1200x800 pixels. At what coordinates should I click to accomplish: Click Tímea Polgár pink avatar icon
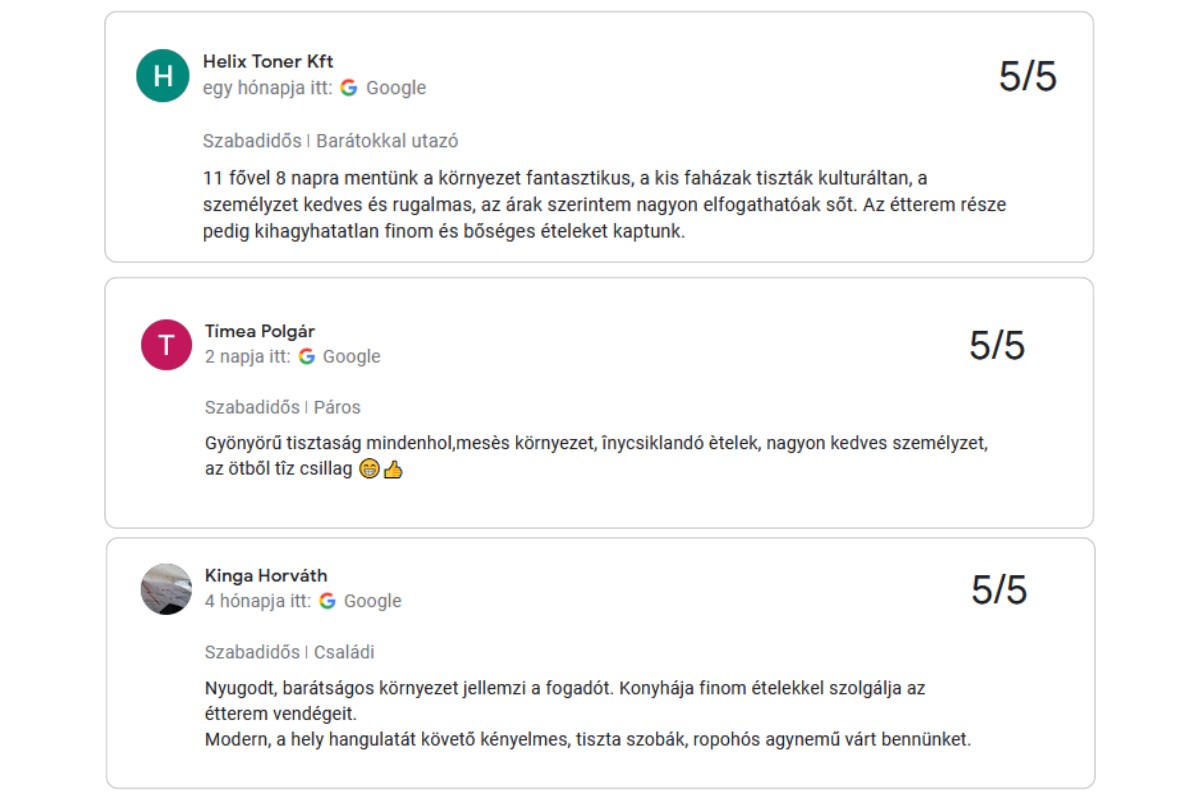coord(166,345)
